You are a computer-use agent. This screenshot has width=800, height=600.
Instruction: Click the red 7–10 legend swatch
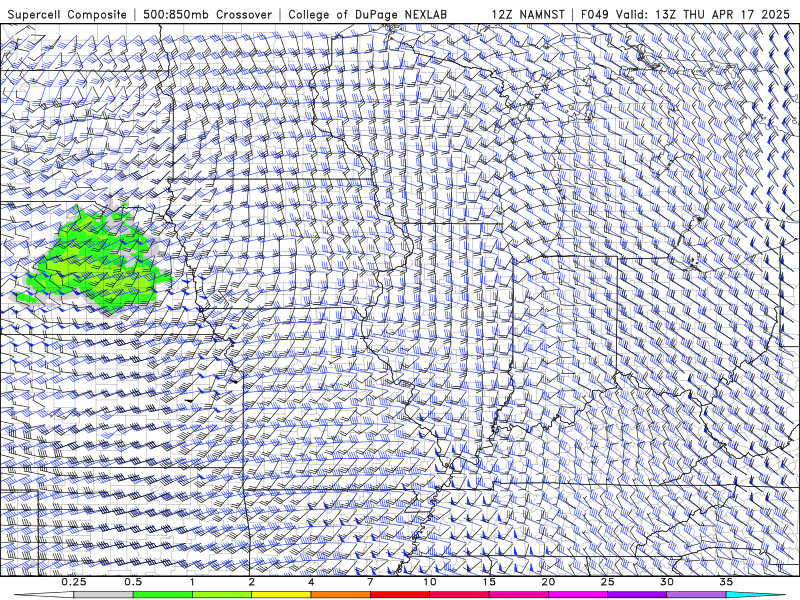pyautogui.click(x=399, y=595)
